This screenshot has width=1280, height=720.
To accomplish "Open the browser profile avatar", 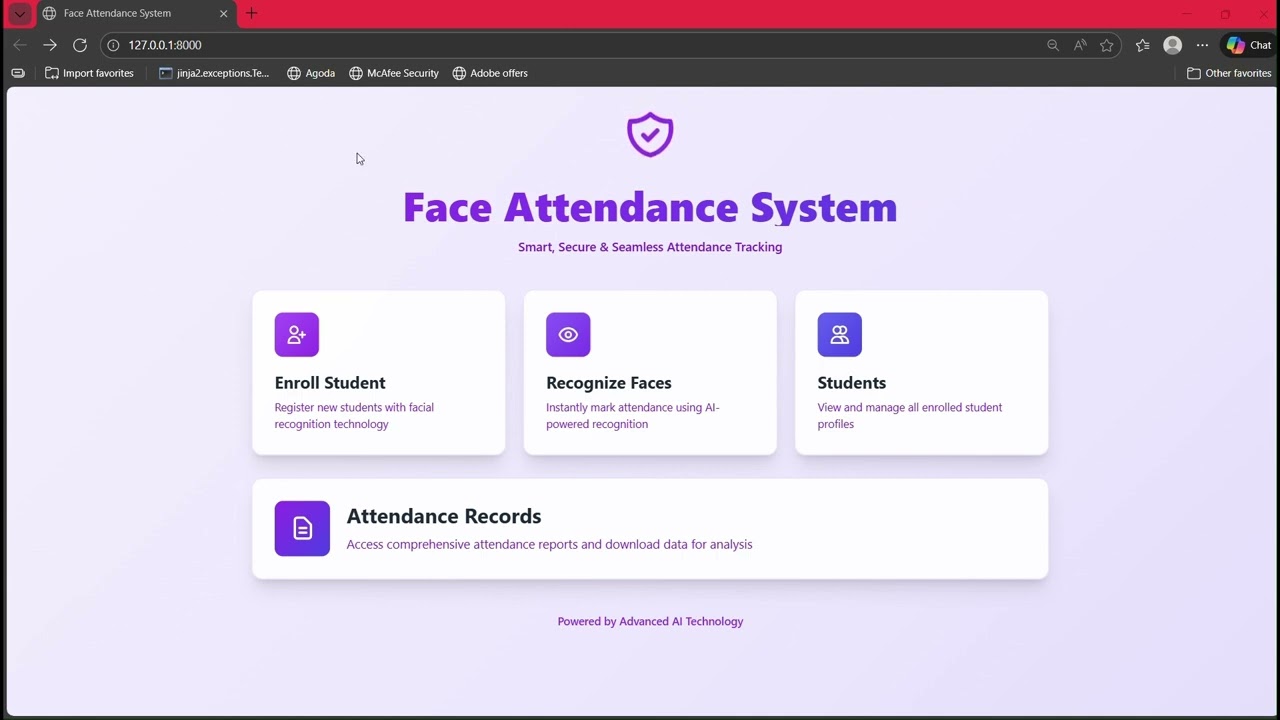I will pyautogui.click(x=1173, y=45).
